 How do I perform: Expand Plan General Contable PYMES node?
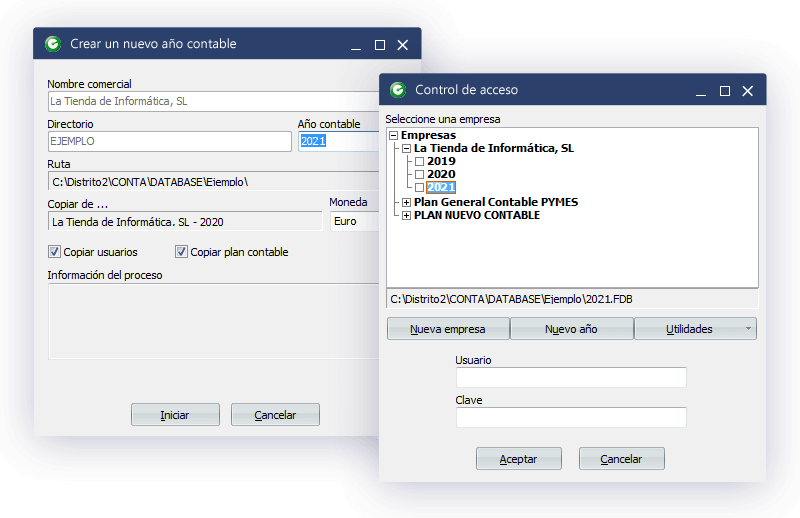(x=406, y=202)
